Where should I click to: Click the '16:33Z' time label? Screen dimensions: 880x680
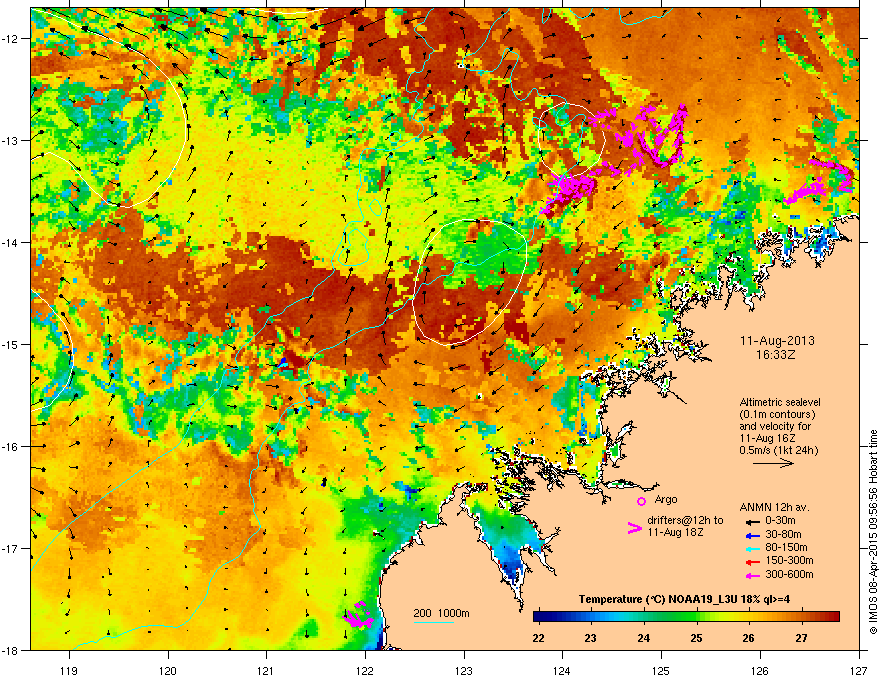coord(776,355)
